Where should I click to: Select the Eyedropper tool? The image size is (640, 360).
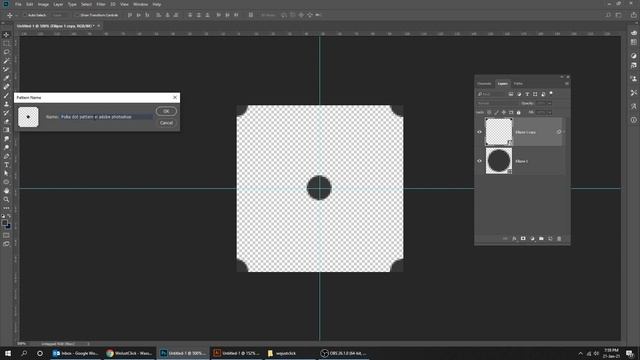(x=6, y=78)
